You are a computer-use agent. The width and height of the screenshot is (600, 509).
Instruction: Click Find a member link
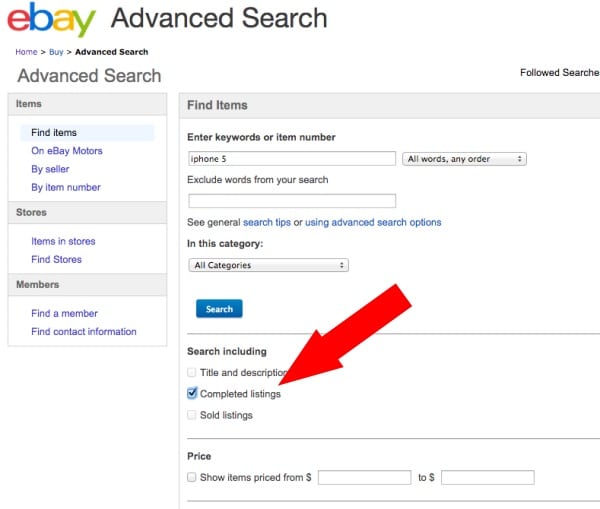(64, 313)
